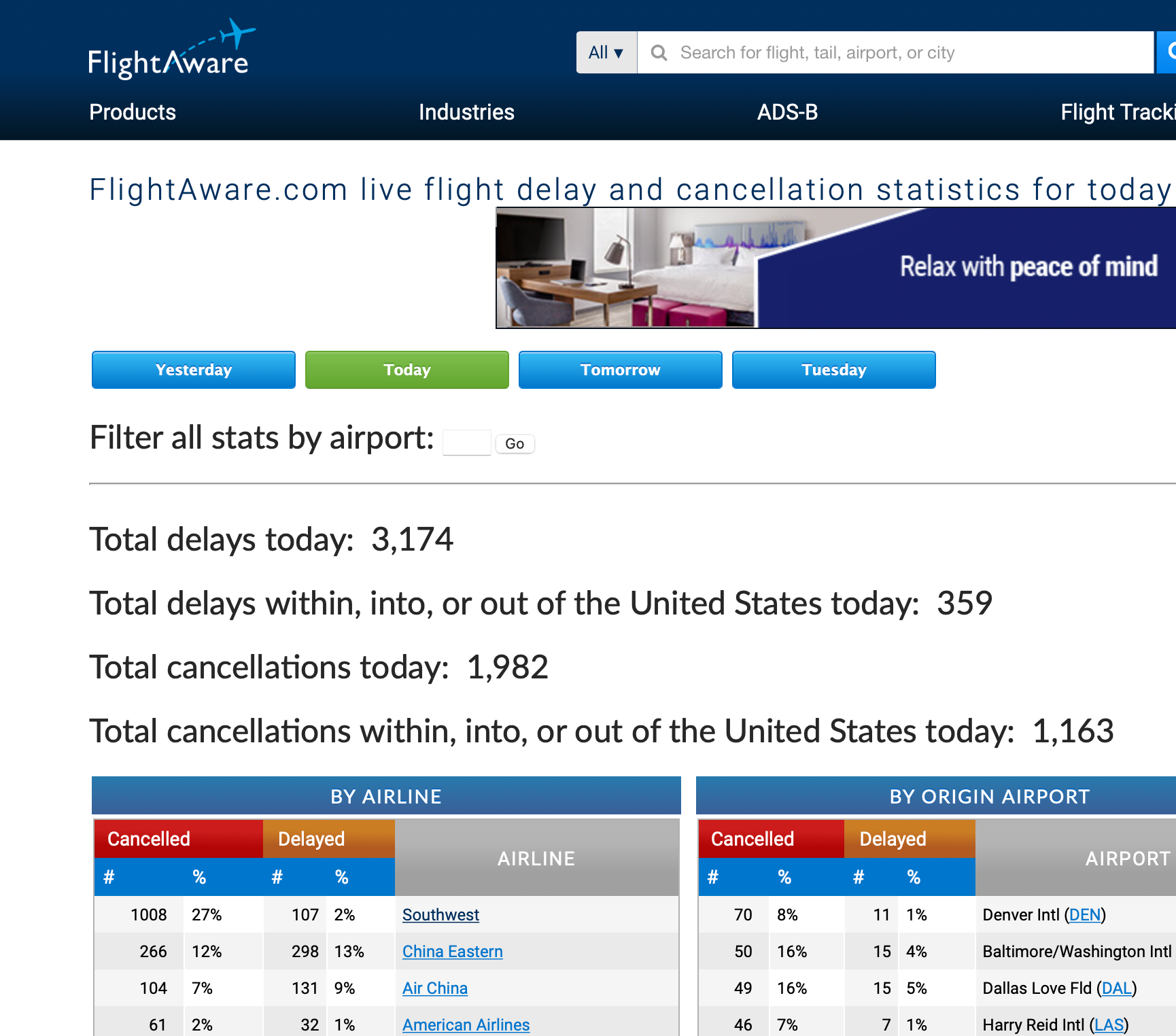Select Yesterday's delay statistics
Viewport: 1176px width, 1036px height.
pos(193,370)
